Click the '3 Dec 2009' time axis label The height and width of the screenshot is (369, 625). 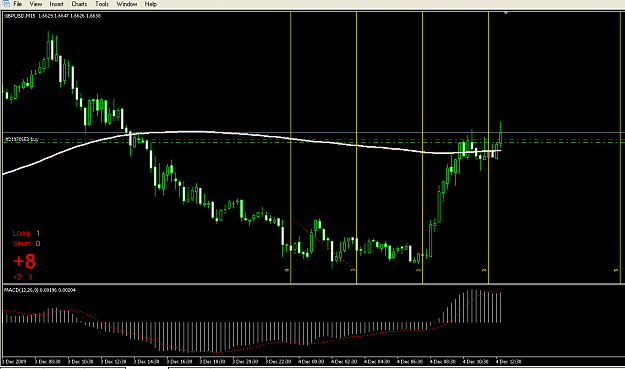pos(14,361)
